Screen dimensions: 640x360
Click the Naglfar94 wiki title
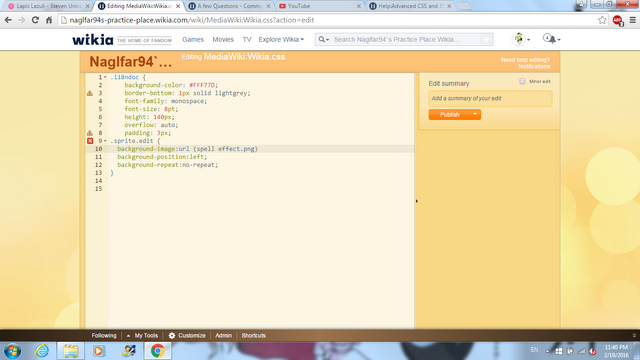131,62
